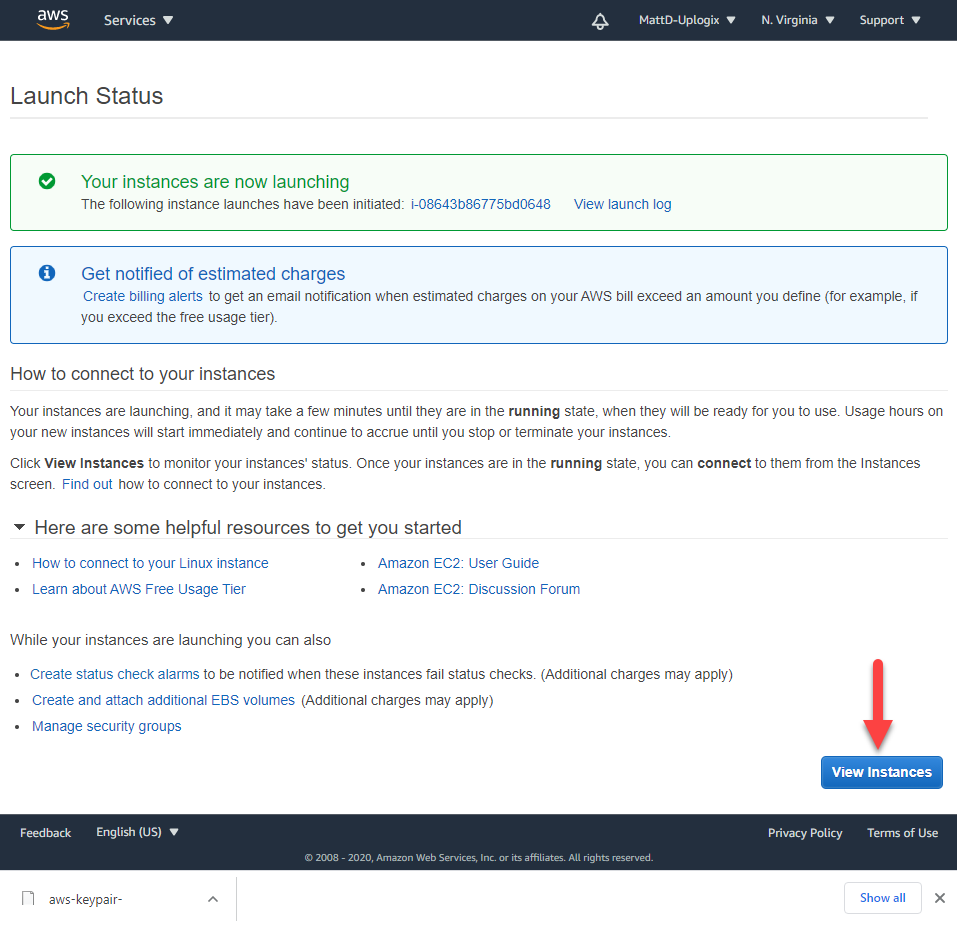Viewport: 957px width, 927px height.
Task: Expand the aws-keypair download options chevron
Action: [x=212, y=898]
